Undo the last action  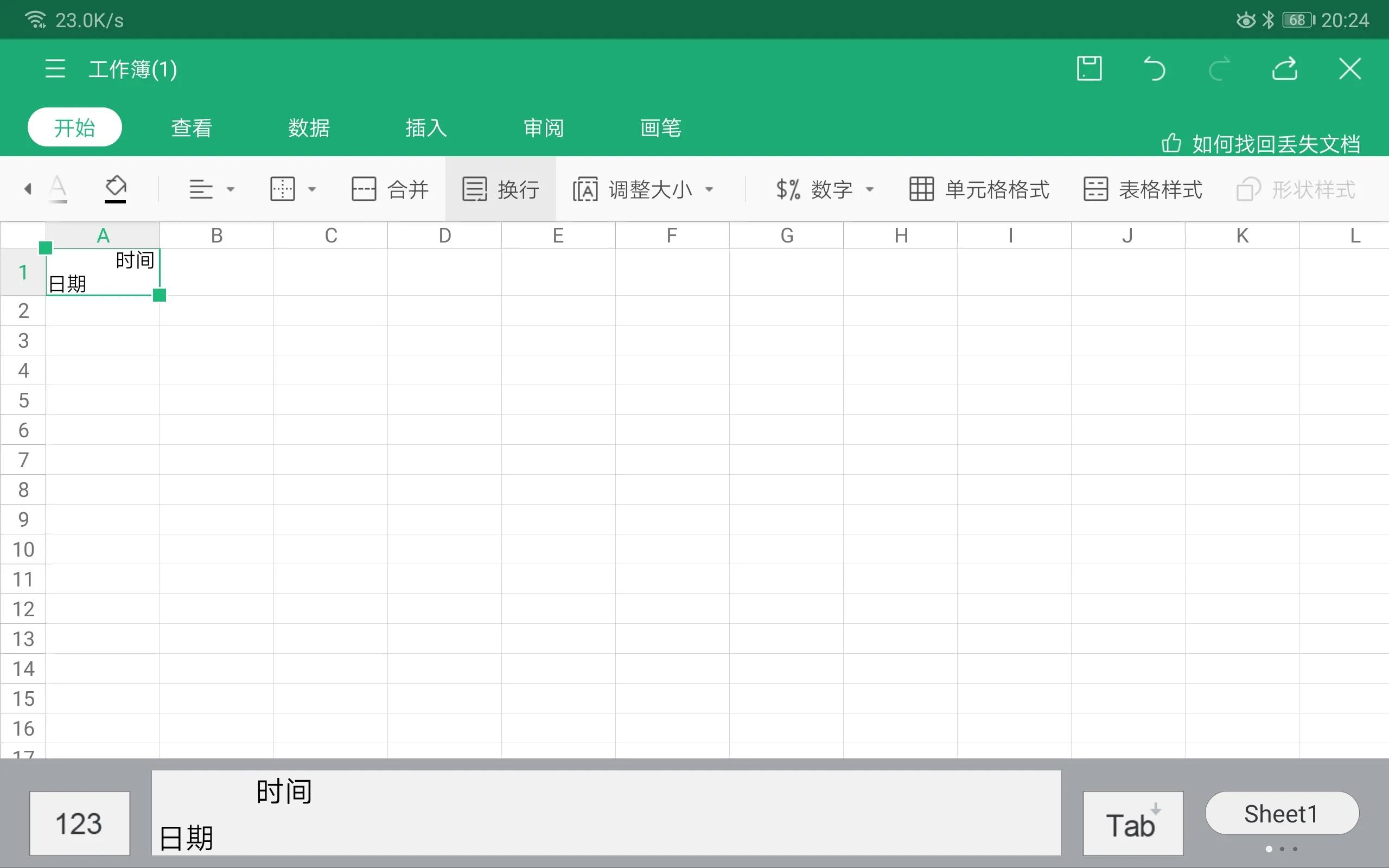(x=1154, y=68)
